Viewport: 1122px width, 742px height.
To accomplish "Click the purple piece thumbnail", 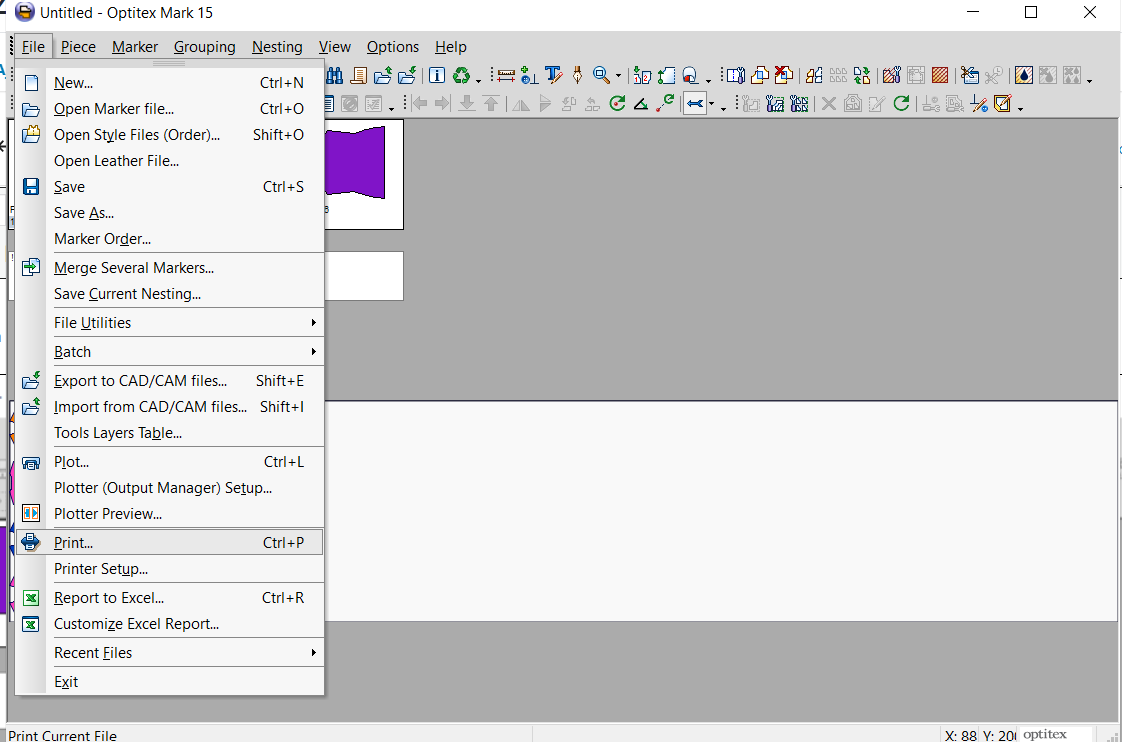I will pos(356,162).
